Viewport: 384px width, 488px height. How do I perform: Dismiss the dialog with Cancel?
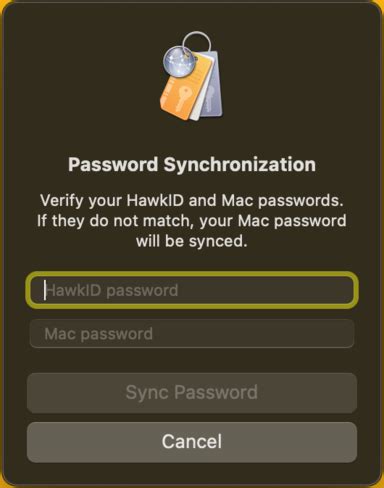[x=192, y=442]
